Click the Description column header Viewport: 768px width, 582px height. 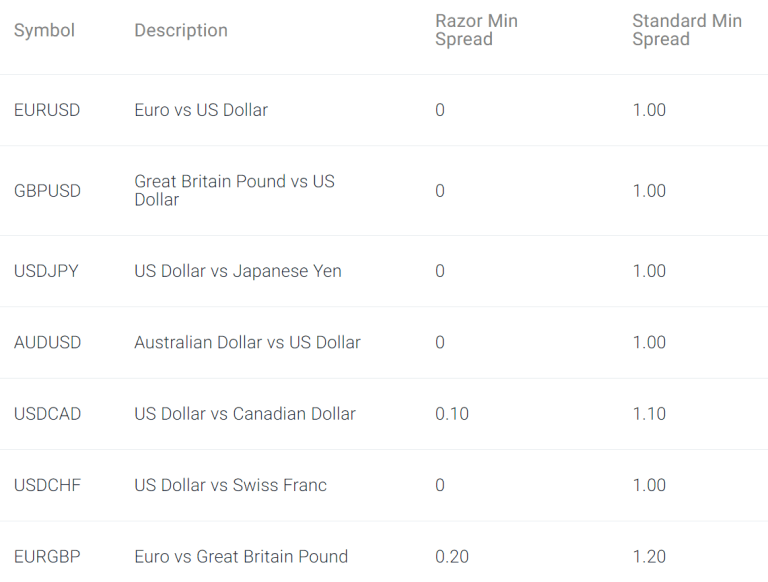[181, 31]
